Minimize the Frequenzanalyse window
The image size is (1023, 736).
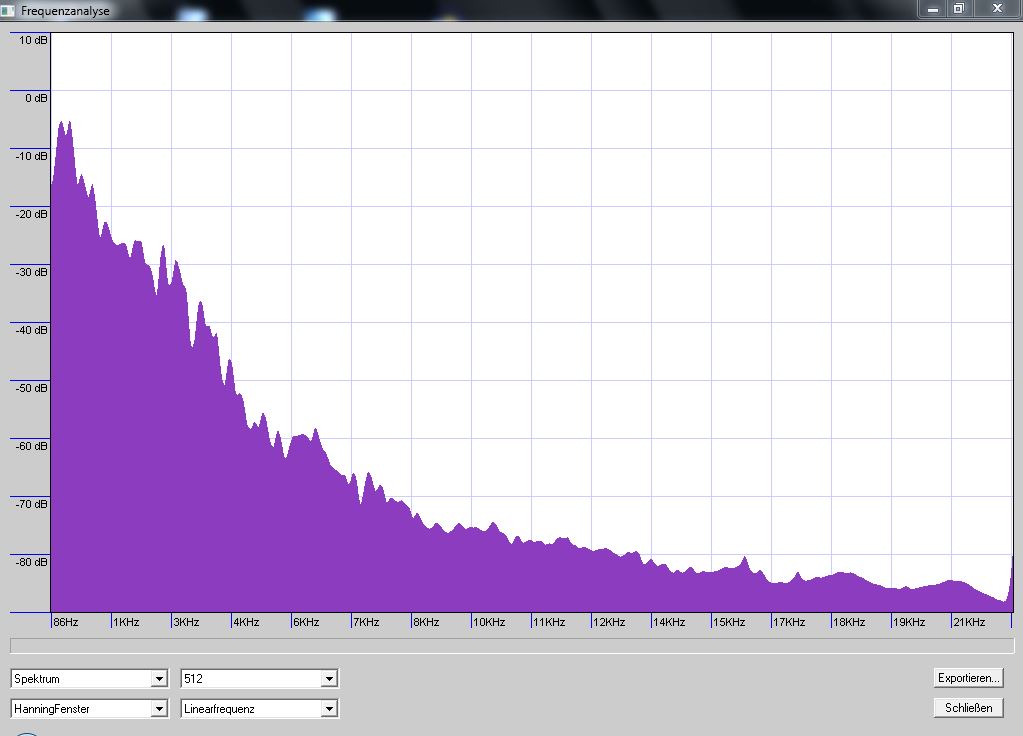[933, 9]
